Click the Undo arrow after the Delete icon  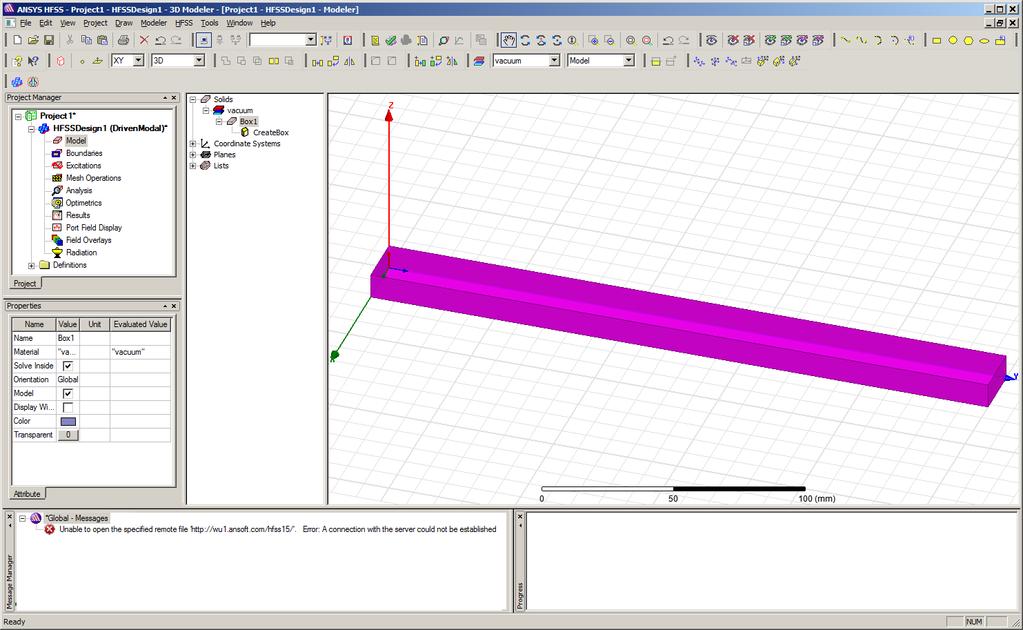pyautogui.click(x=160, y=40)
